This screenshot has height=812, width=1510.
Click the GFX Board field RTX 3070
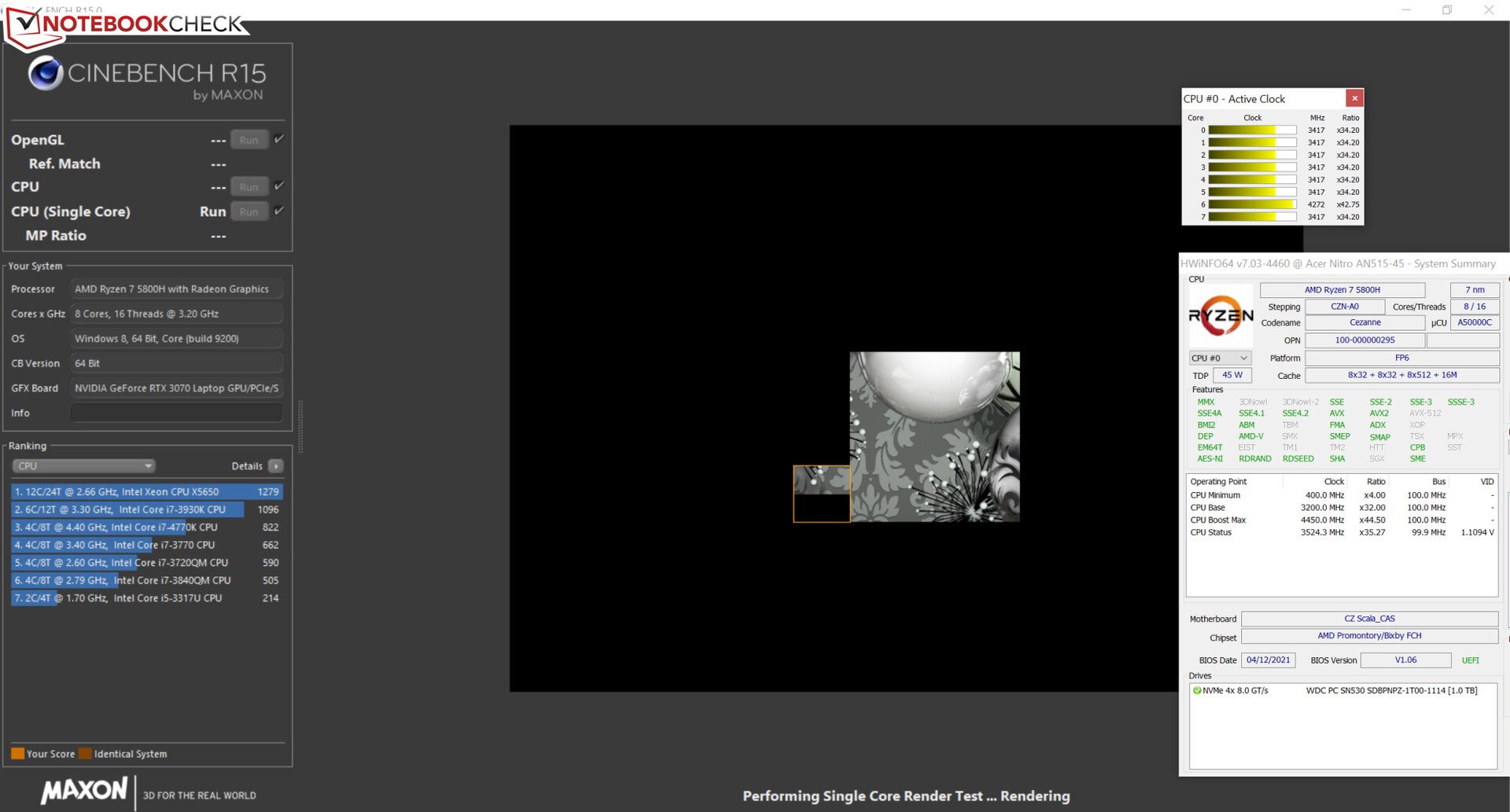coord(177,388)
